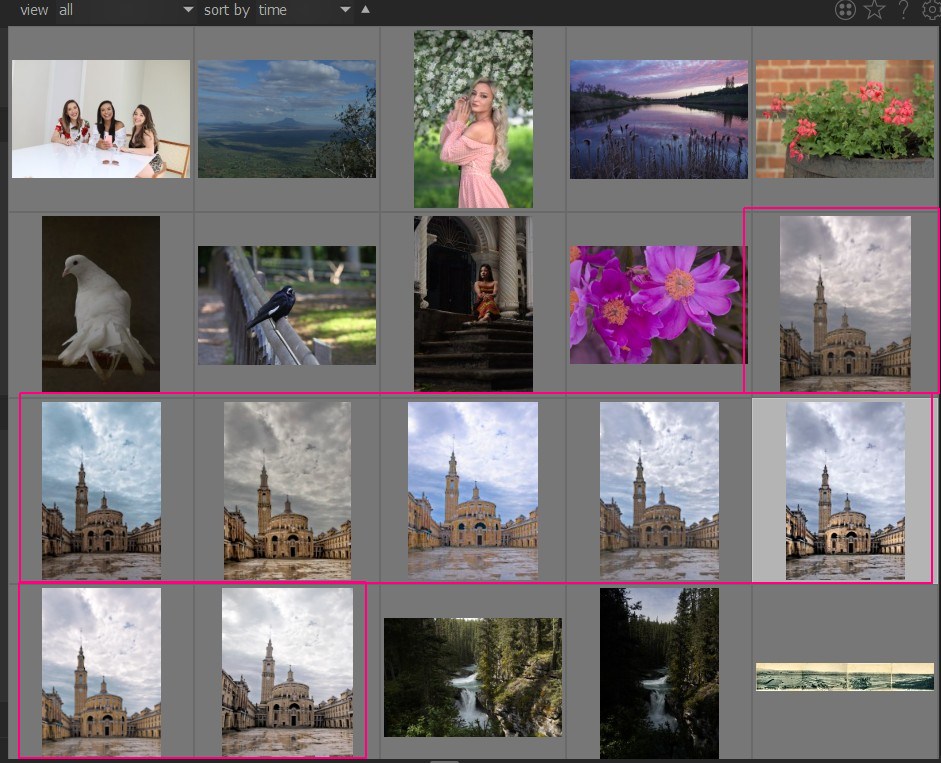941x763 pixels.
Task: Select the three women at table thumbnail
Action: tap(101, 119)
